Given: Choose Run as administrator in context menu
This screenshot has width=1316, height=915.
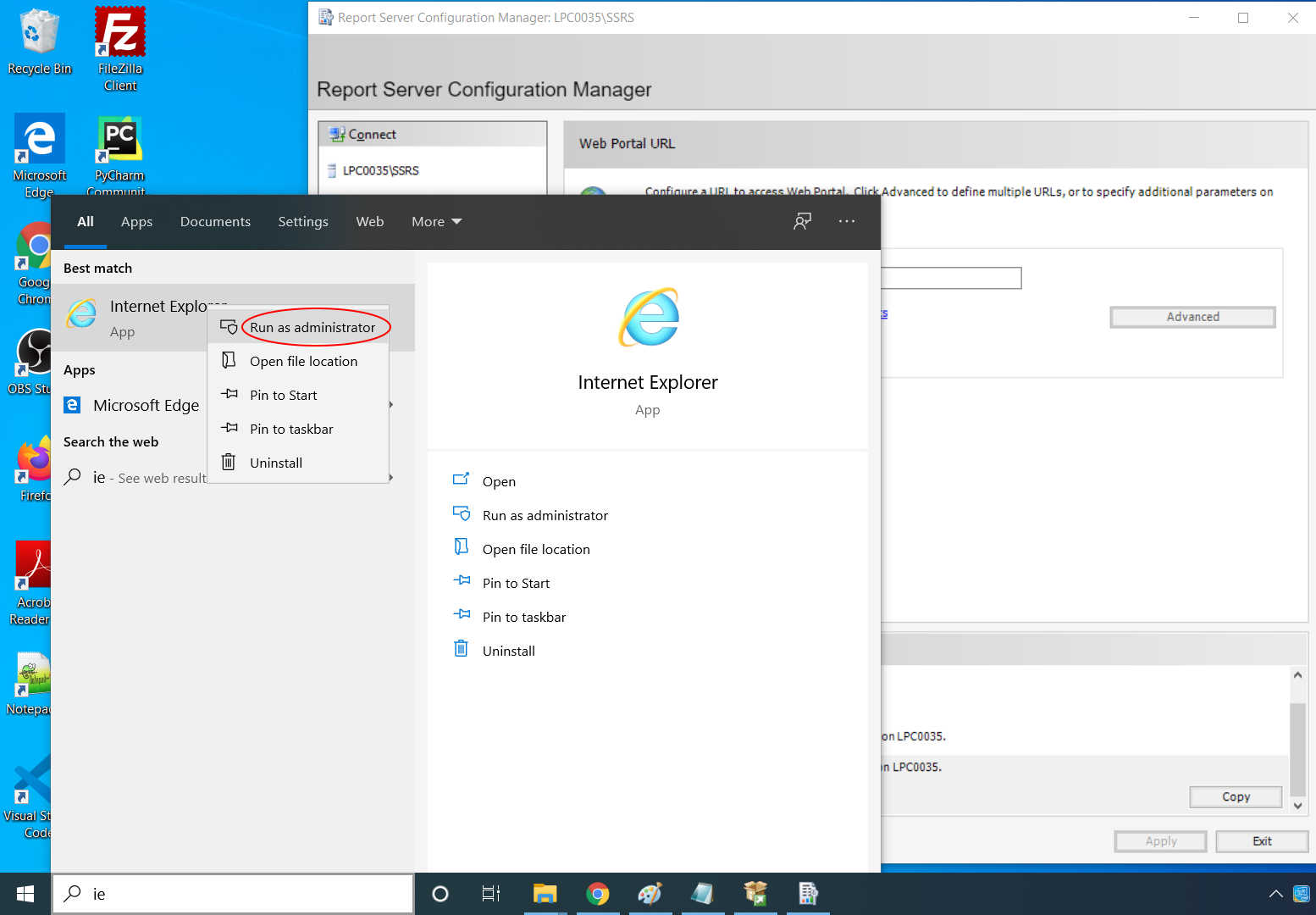Looking at the screenshot, I should pos(312,328).
